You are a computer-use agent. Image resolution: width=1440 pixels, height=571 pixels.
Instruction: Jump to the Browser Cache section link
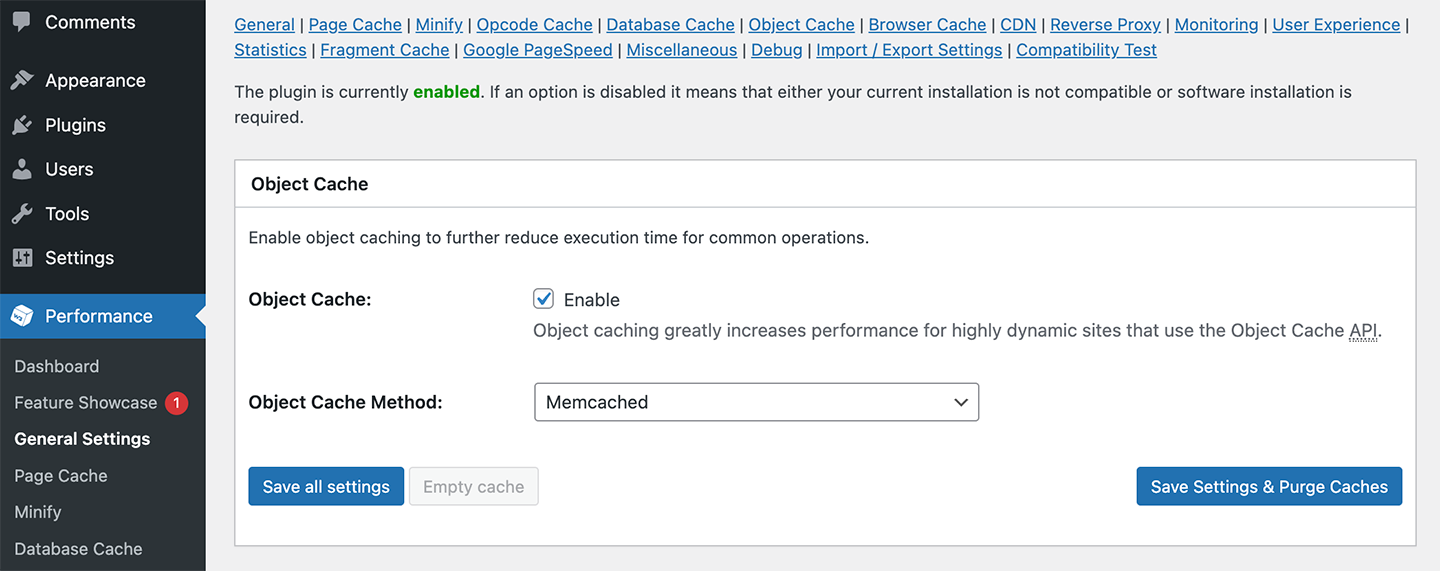tap(927, 24)
